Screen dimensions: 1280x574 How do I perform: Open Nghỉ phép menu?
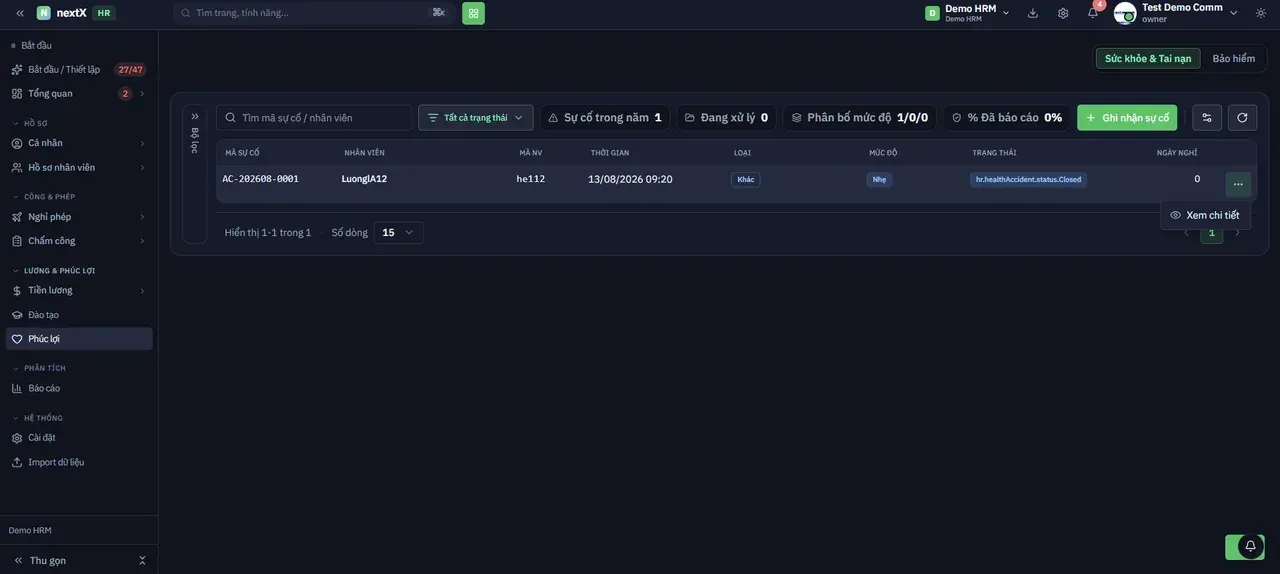(x=79, y=217)
